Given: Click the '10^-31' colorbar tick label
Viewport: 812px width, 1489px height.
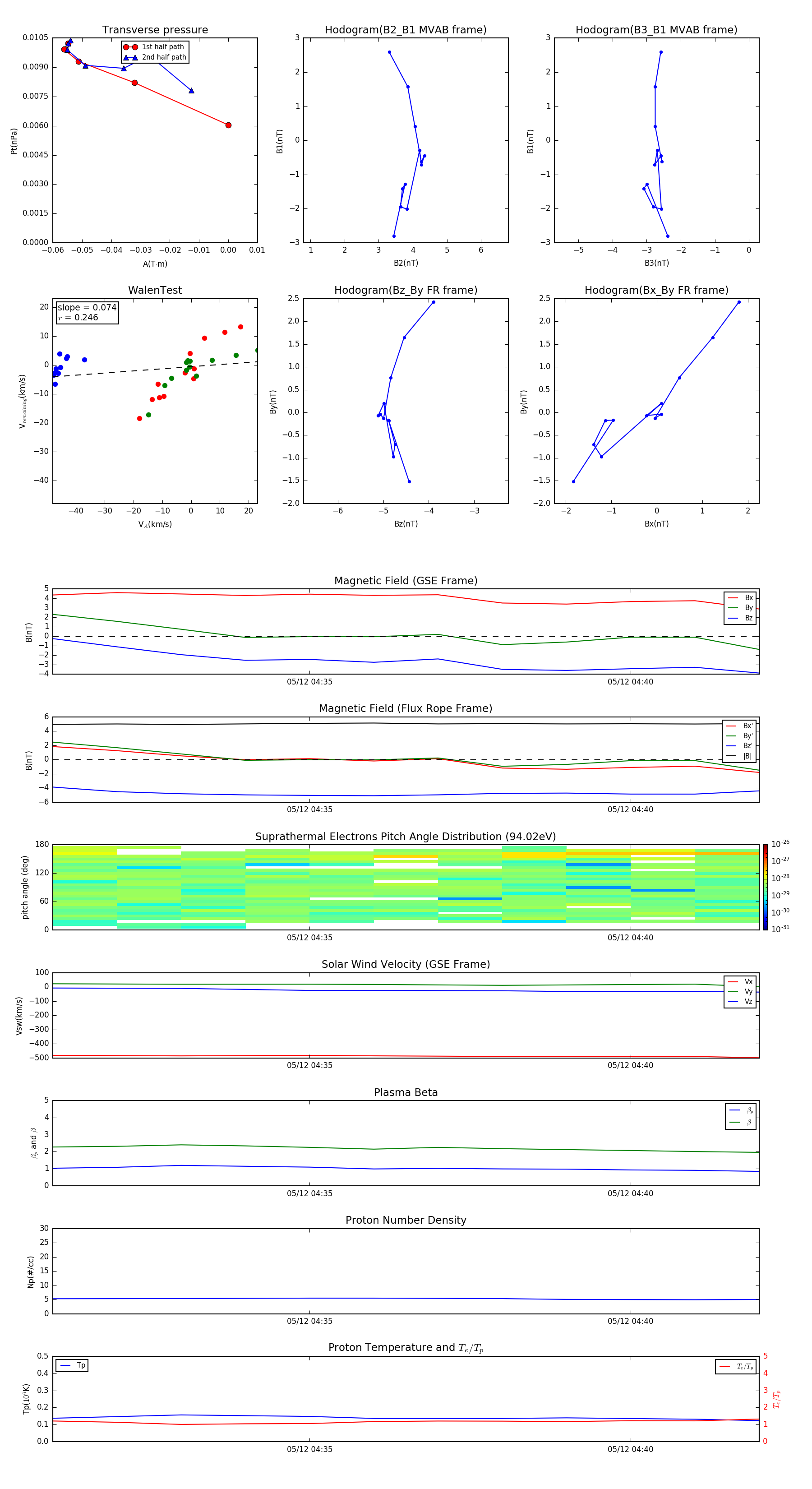Looking at the screenshot, I should coord(780,929).
